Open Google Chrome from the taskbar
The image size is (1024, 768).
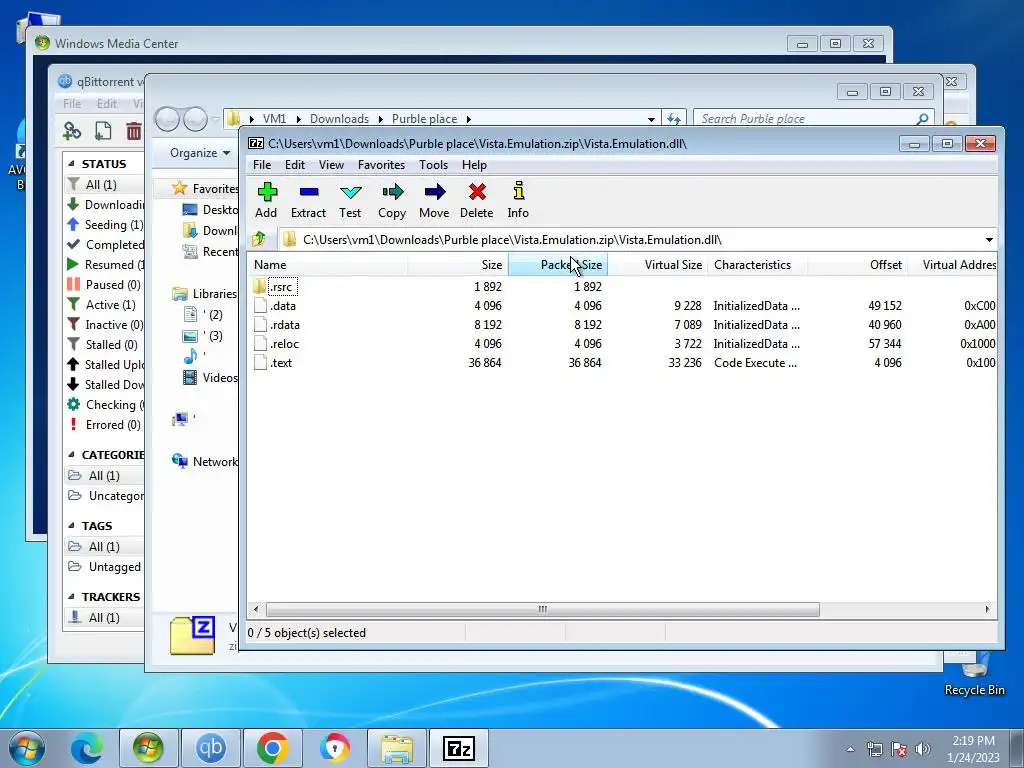tap(273, 748)
